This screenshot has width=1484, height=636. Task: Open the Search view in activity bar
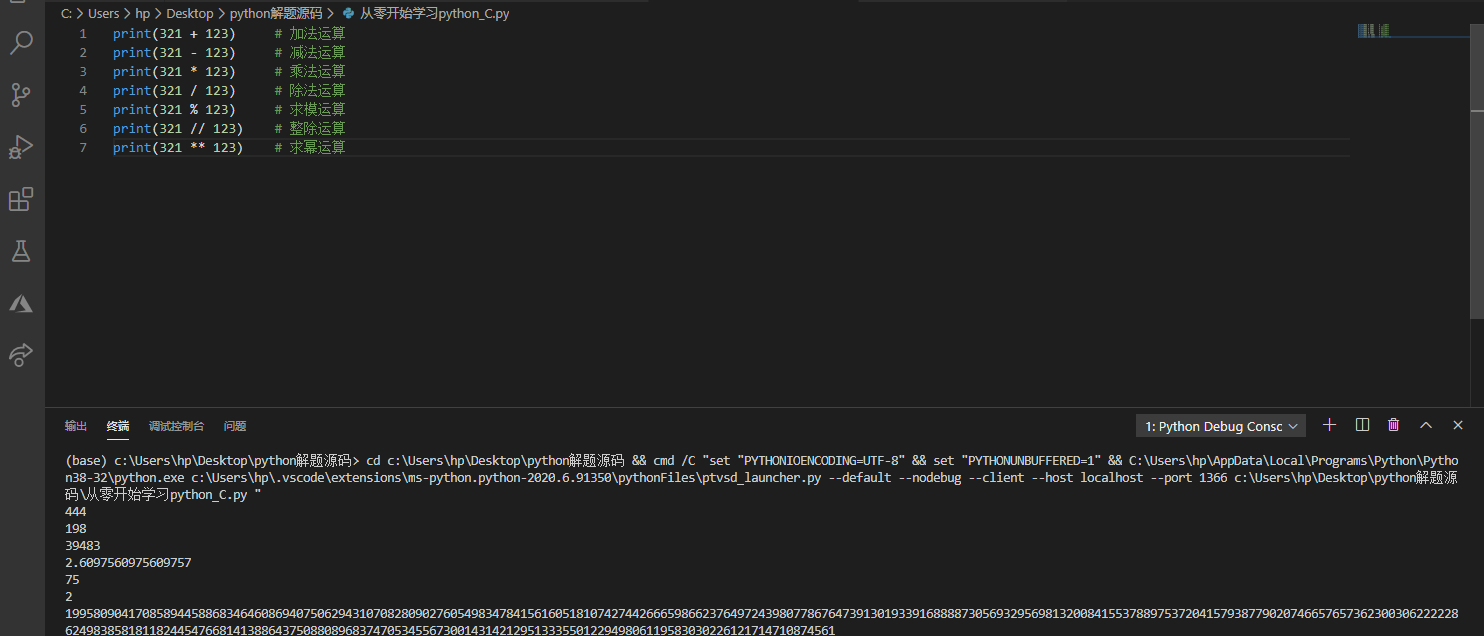[21, 42]
